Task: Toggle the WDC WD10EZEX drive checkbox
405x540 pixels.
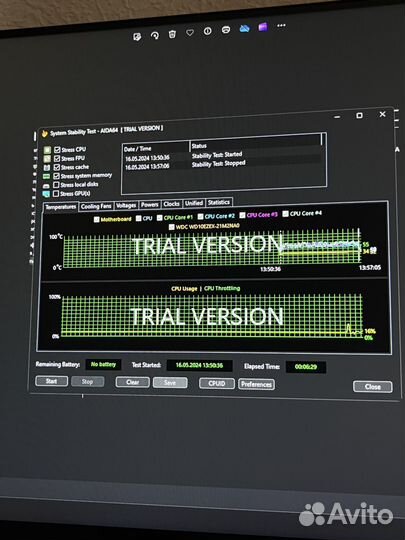Action: coord(172,227)
